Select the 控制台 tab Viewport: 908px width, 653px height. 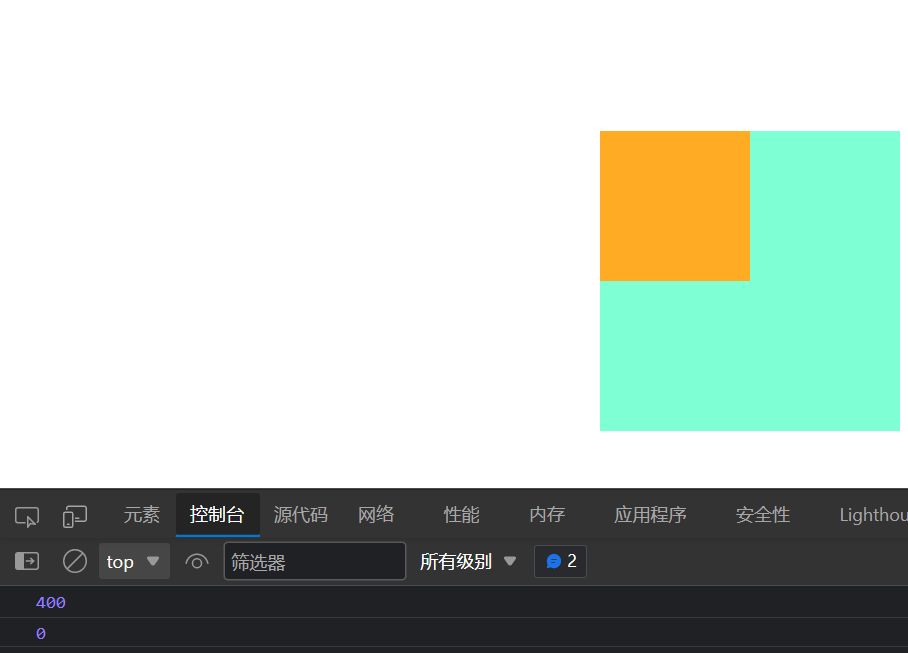click(x=217, y=515)
